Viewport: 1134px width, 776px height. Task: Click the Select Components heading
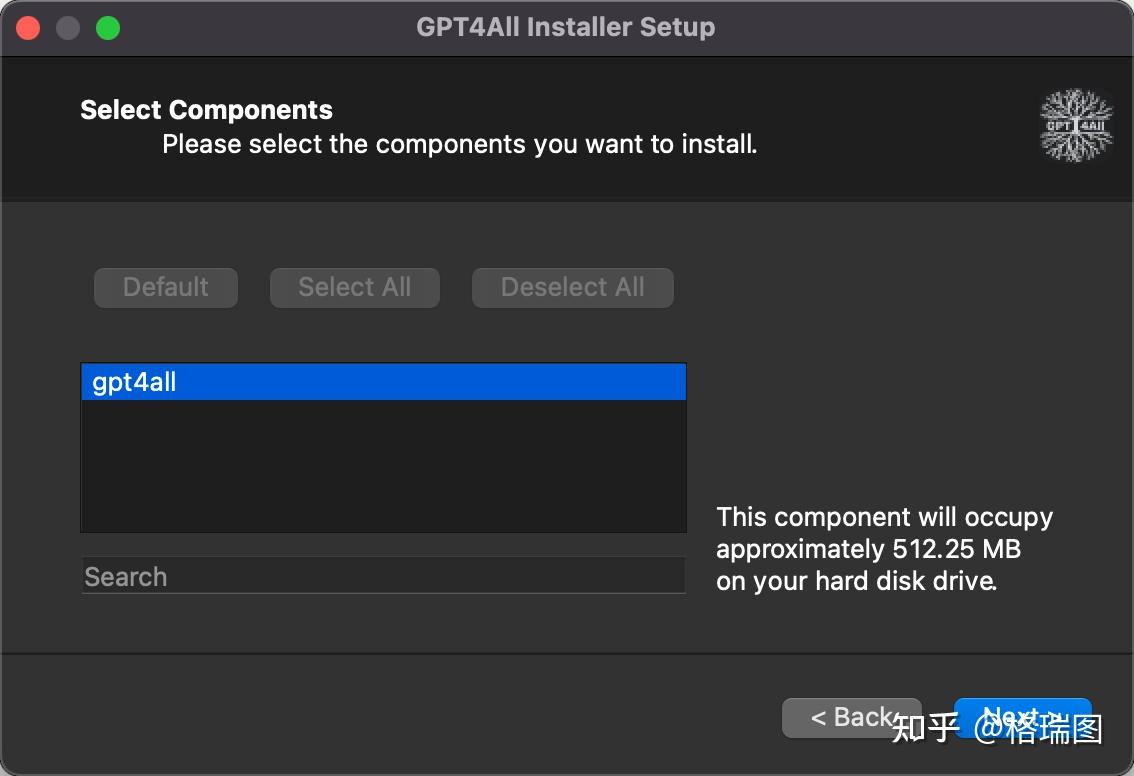[x=206, y=109]
